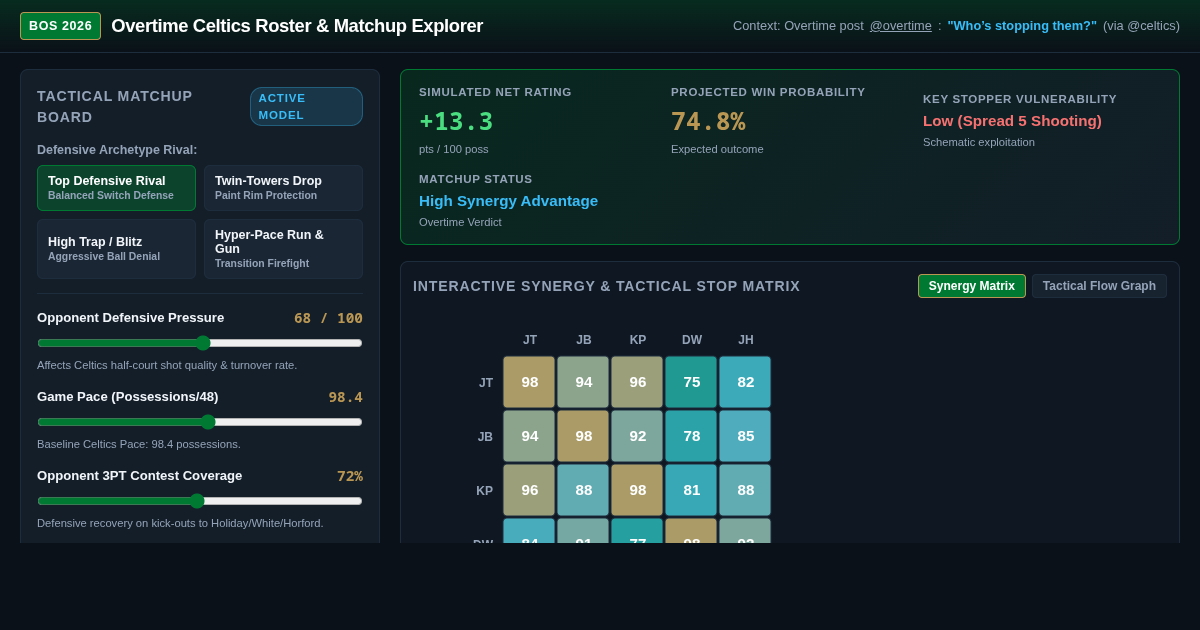Click the JH column header

(746, 340)
